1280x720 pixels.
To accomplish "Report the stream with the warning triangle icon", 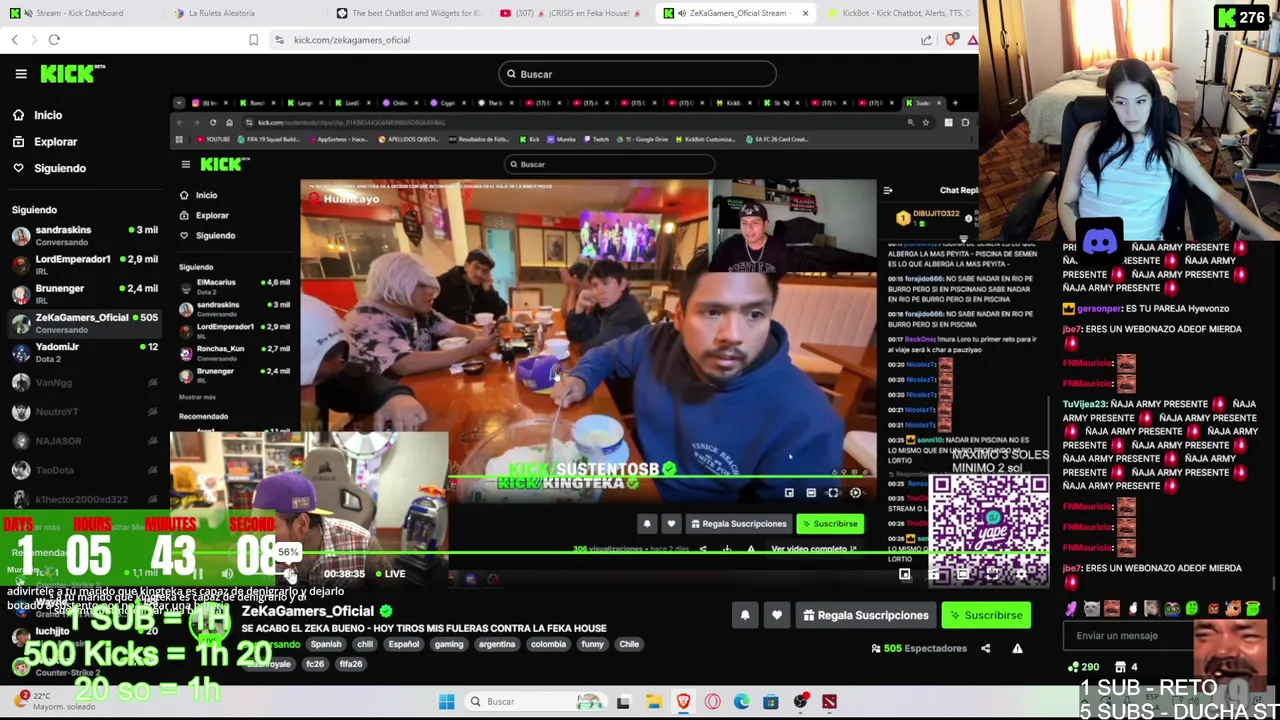I will pyautogui.click(x=1017, y=648).
